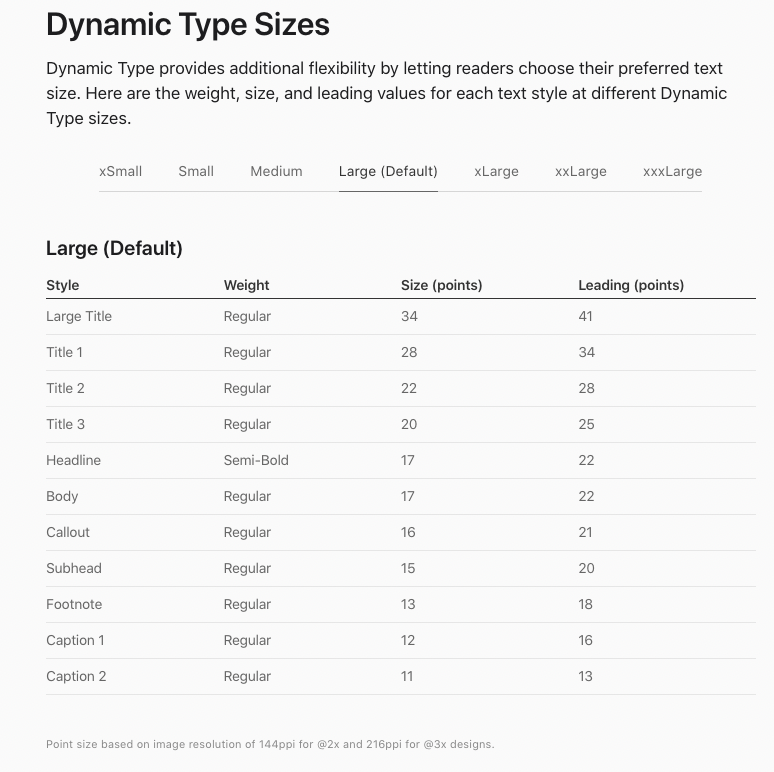Select the Title 3 style cell
Screen dimensions: 774x772
pos(65,425)
